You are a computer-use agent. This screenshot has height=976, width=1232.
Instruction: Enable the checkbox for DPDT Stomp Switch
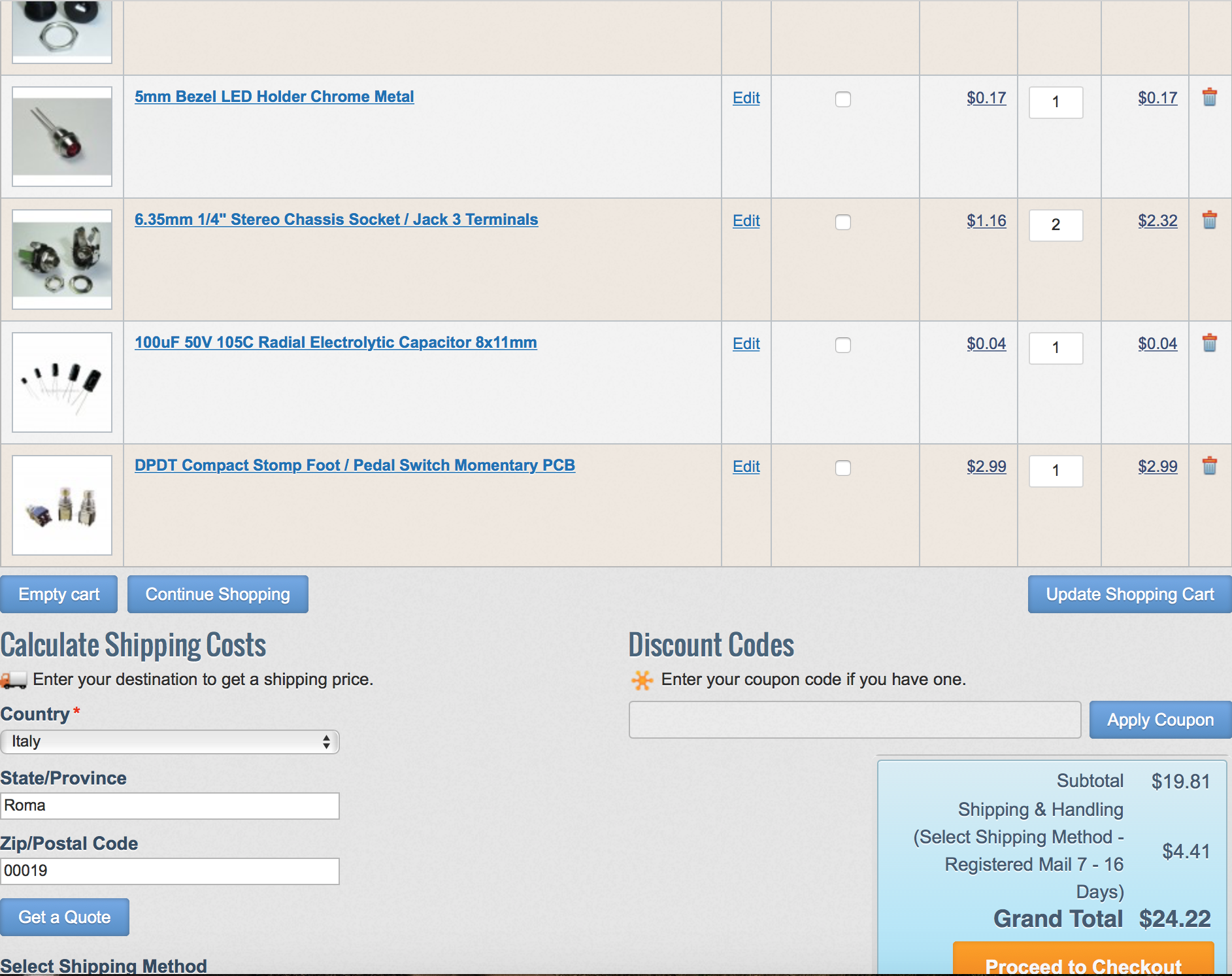(843, 468)
